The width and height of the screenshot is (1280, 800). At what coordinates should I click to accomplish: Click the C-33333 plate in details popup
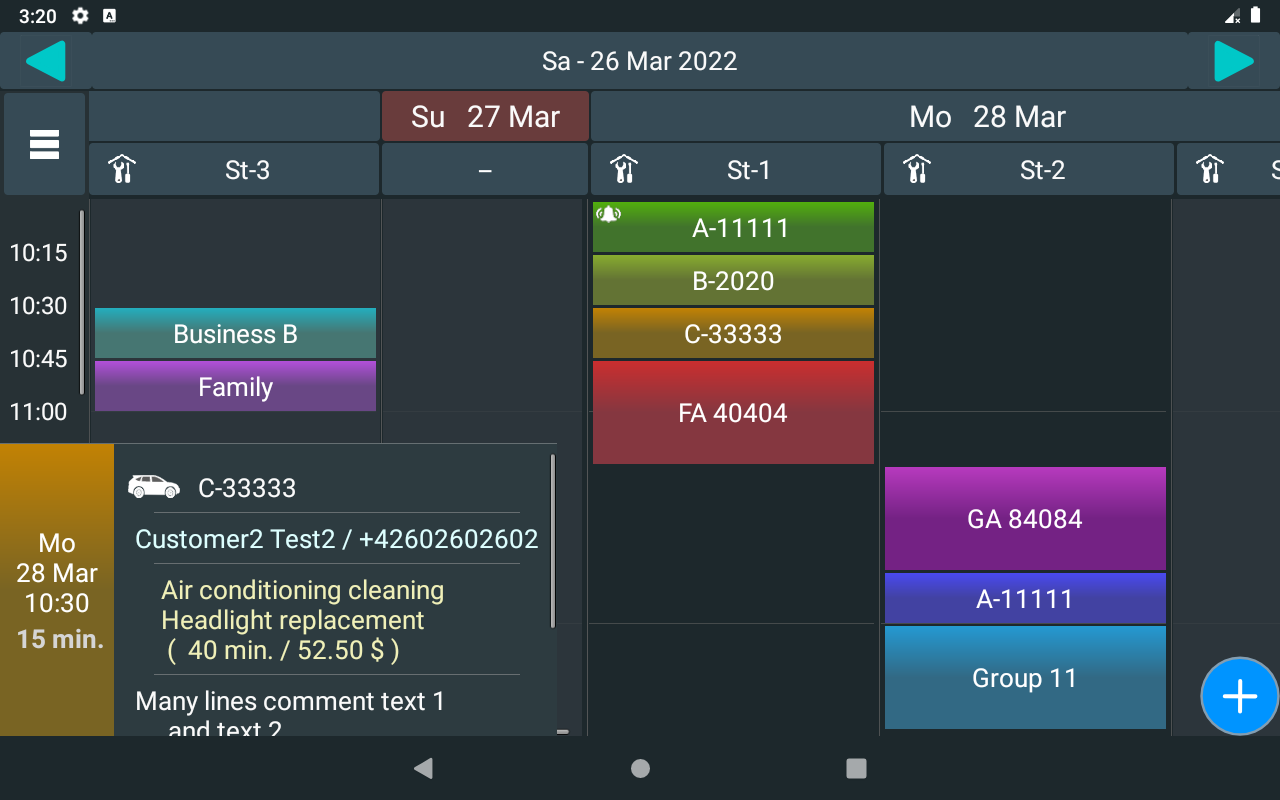point(247,488)
